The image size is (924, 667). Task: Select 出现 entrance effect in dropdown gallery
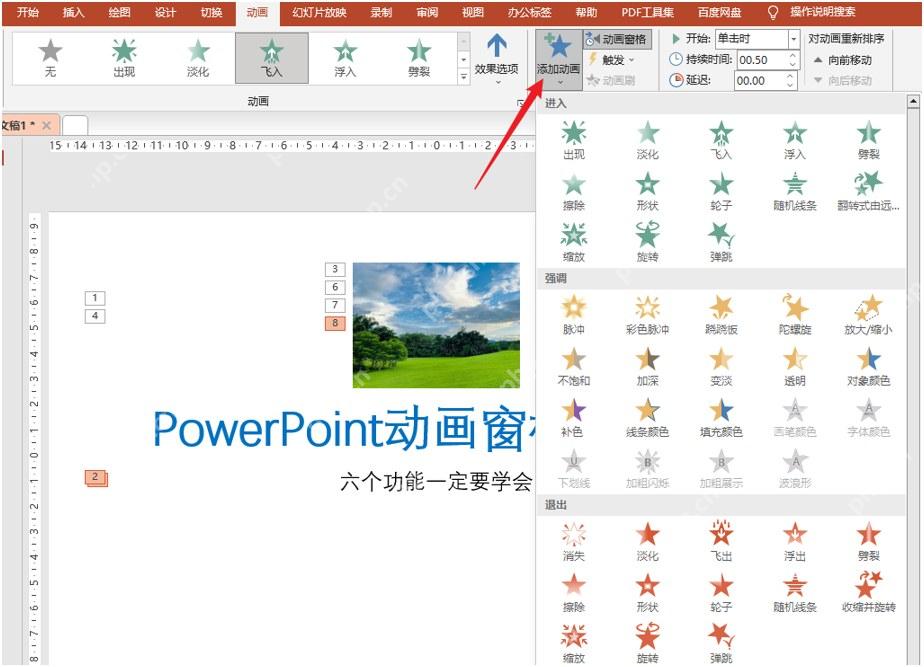tap(573, 140)
